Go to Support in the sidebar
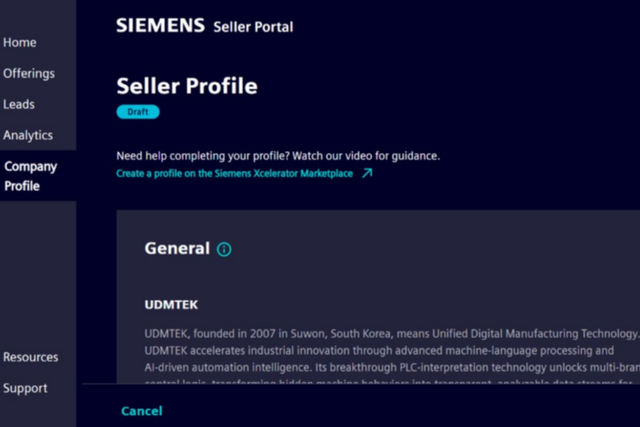Screen dimensions: 640x427 tap(25, 388)
